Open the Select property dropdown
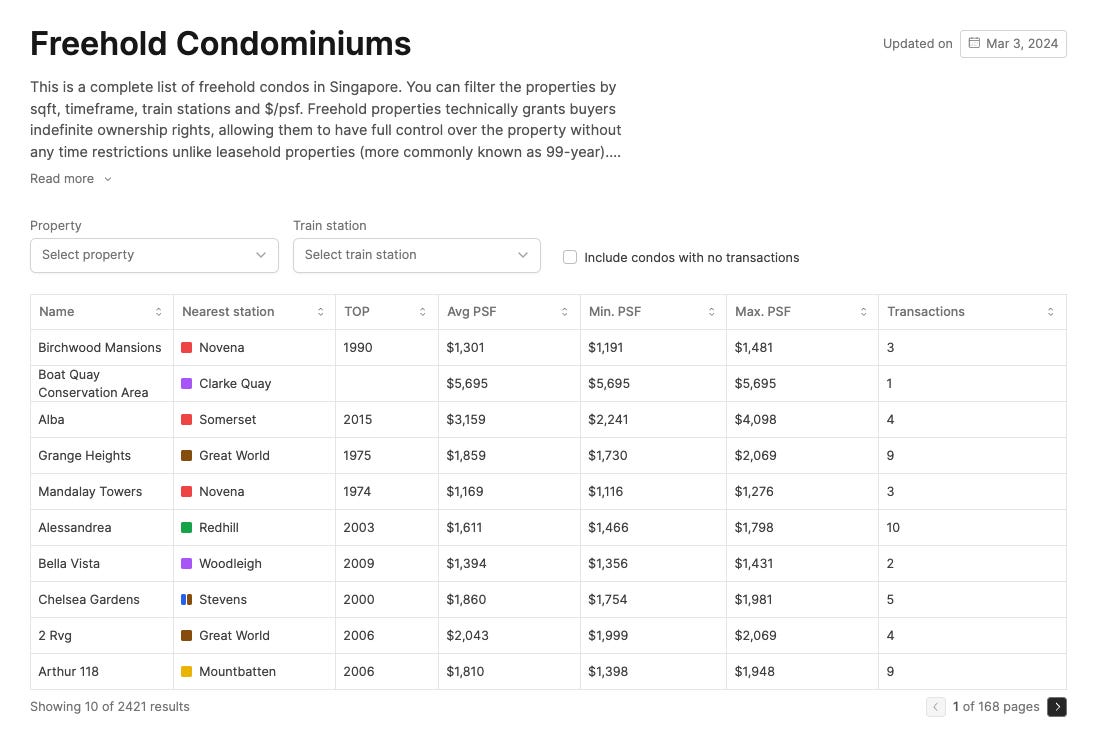The image size is (1095, 750). pos(154,255)
